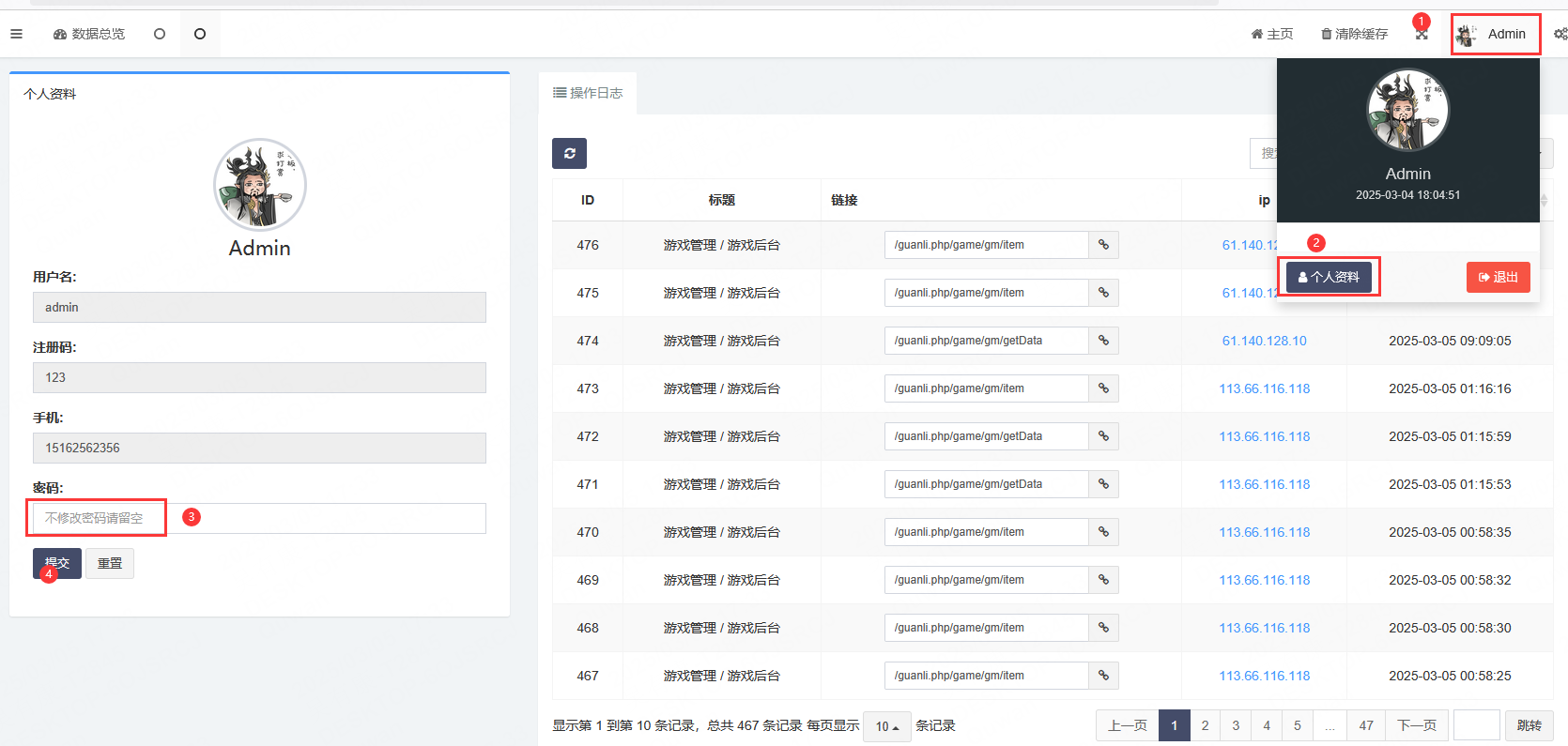The image size is (1568, 746).
Task: Click the link icon for log row 474
Action: click(x=1103, y=341)
